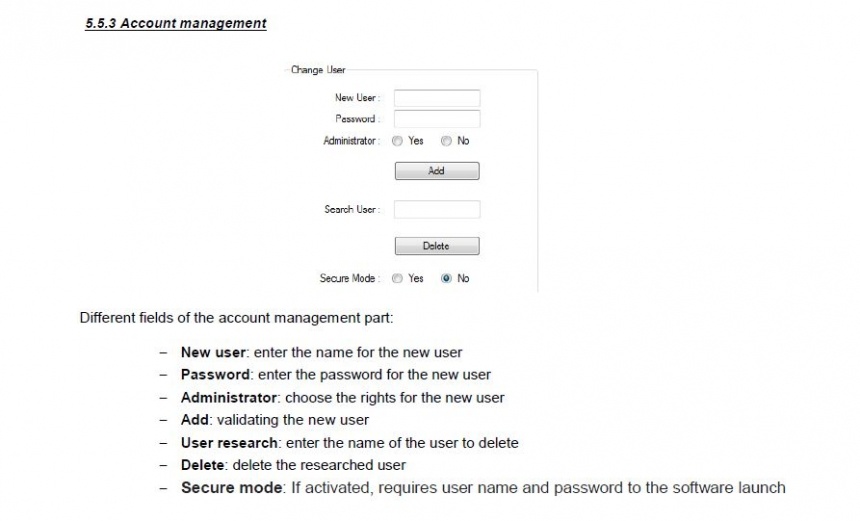860x521 pixels.
Task: Click the 'New User :' form label
Action: coord(358,98)
